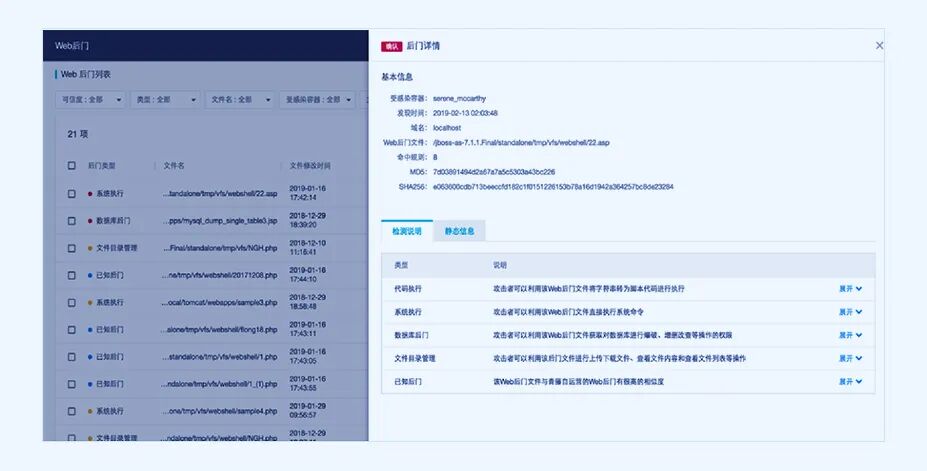Viewport: 927px width, 471px height.
Task: Click the 21 项 item count
Action: point(77,134)
